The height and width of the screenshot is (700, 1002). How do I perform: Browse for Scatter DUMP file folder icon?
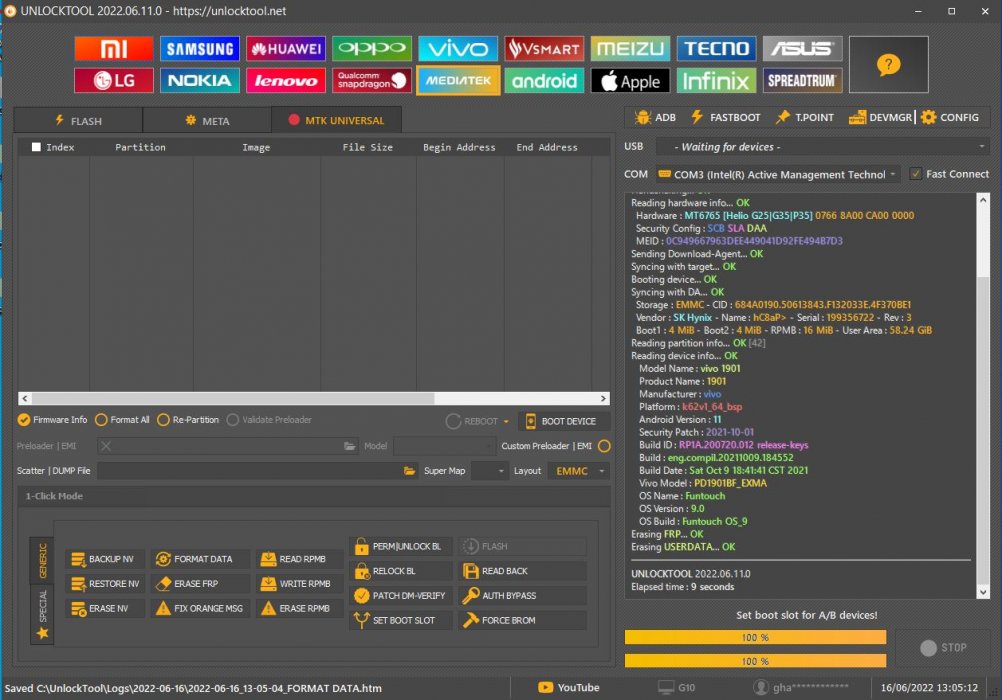[x=409, y=471]
